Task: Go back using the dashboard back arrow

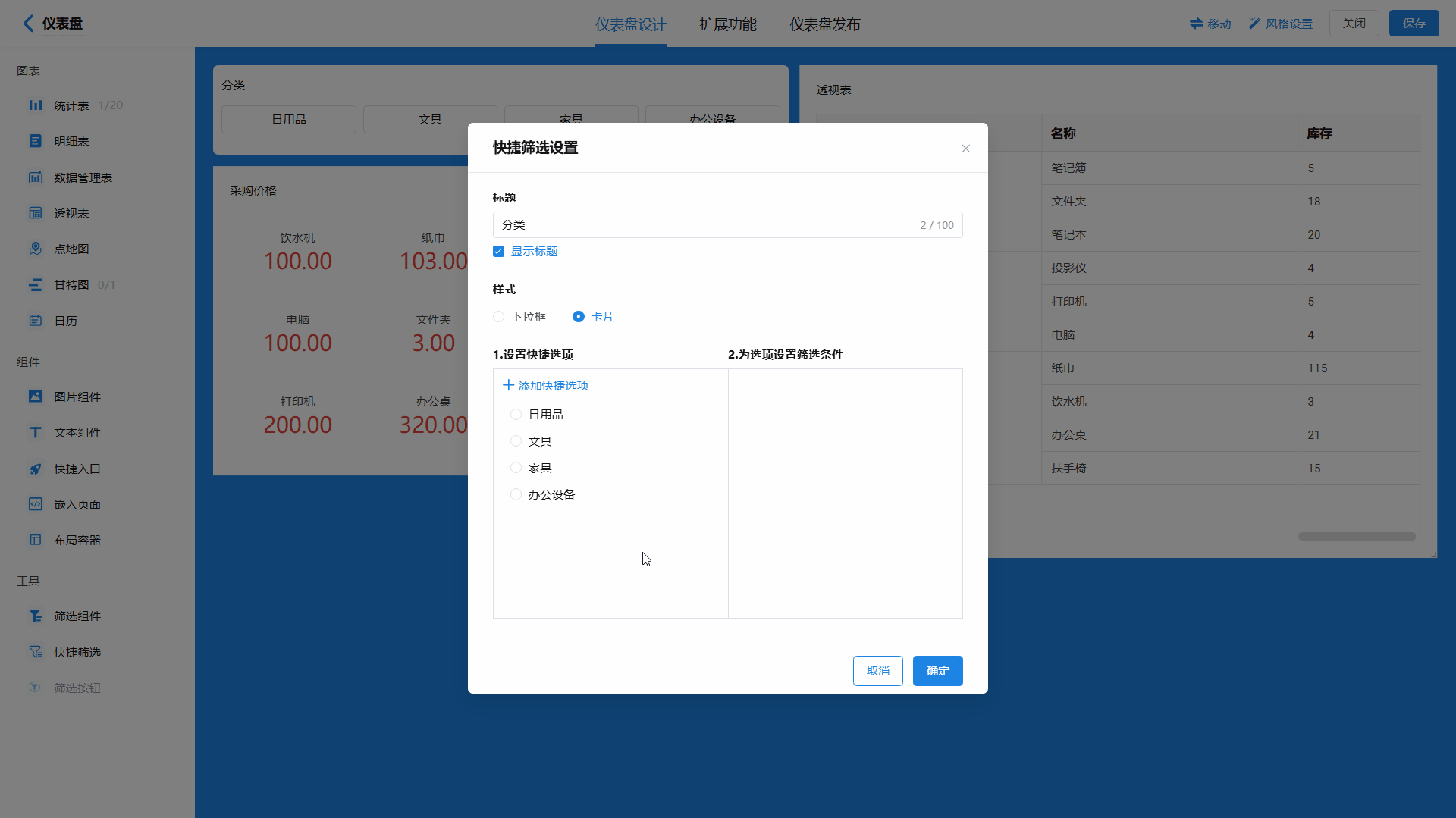Action: pyautogui.click(x=28, y=24)
